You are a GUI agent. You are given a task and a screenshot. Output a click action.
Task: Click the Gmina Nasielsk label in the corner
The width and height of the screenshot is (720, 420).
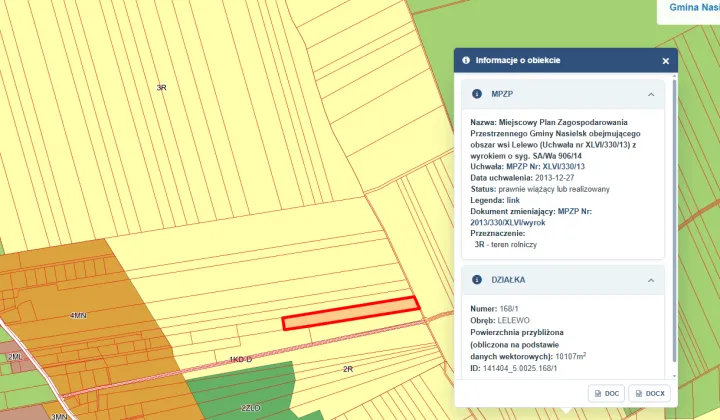pyautogui.click(x=694, y=7)
